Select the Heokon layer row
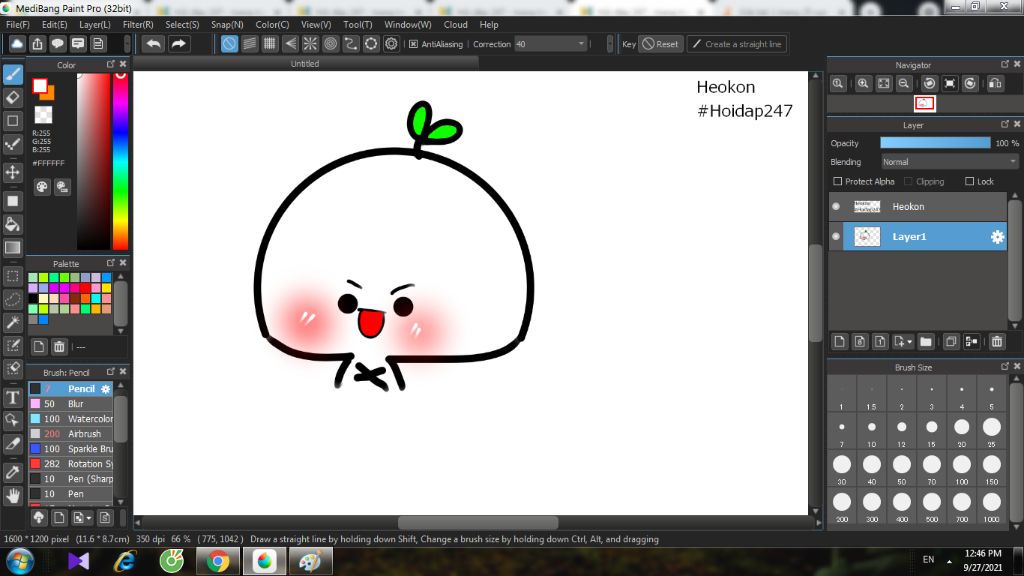This screenshot has width=1024, height=576. (918, 206)
